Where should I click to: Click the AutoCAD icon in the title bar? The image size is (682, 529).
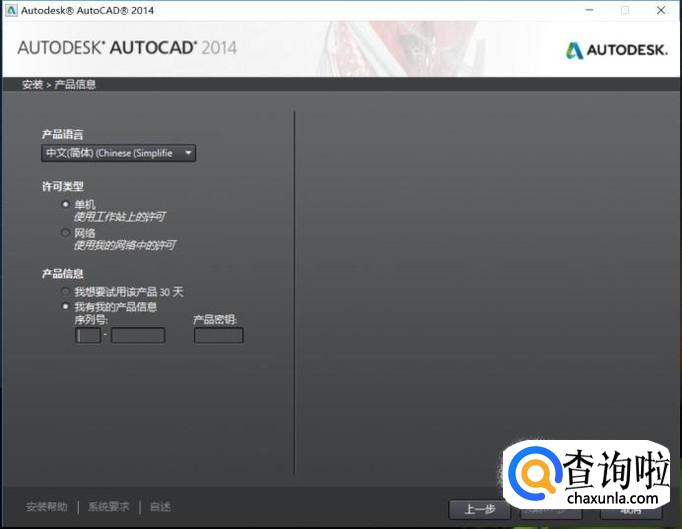pyautogui.click(x=10, y=10)
